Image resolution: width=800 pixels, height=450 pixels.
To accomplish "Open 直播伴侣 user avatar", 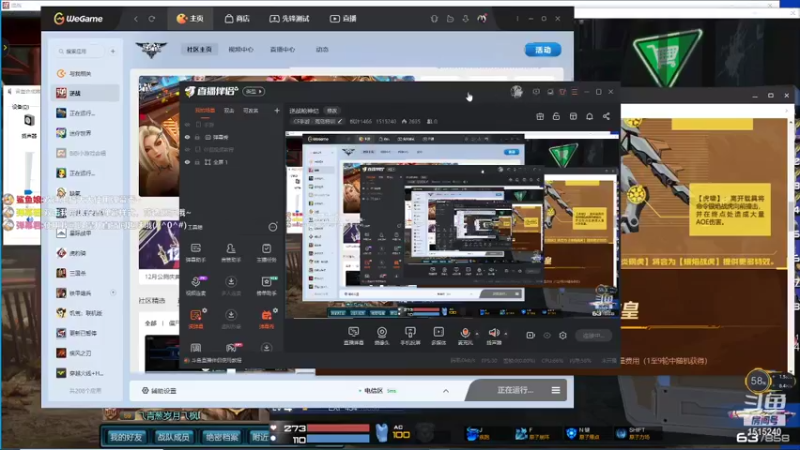I will point(516,91).
